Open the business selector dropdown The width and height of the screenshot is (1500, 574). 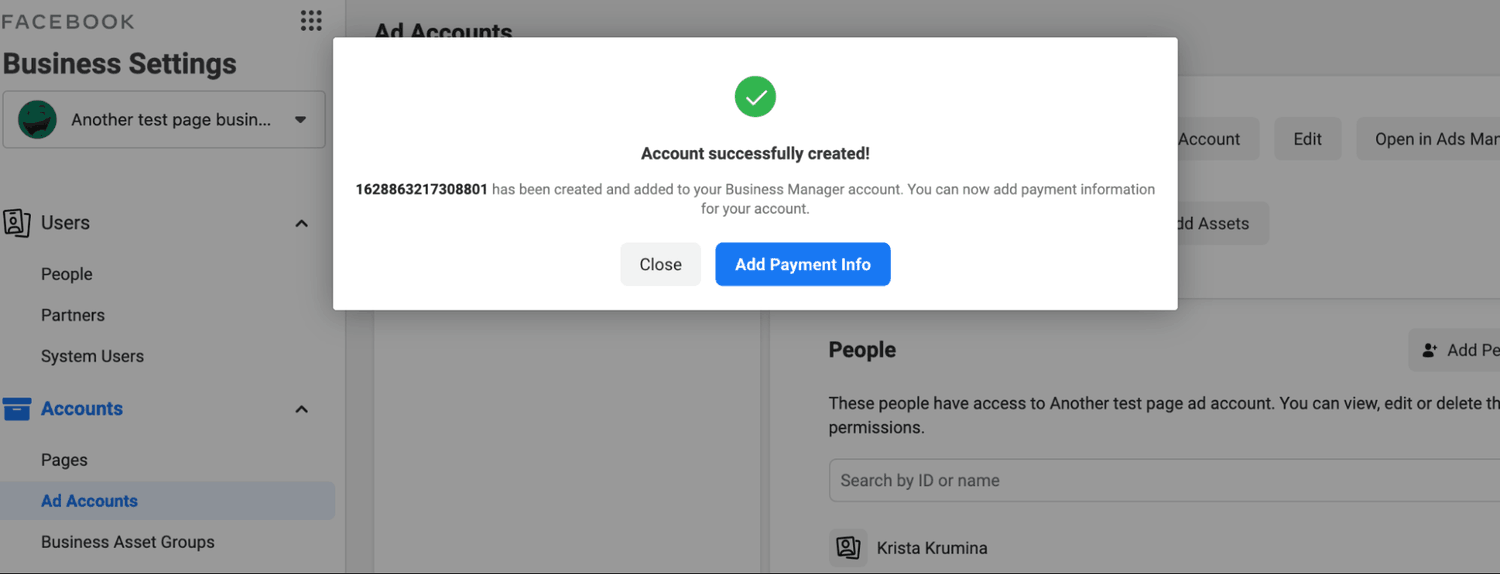[x=164, y=120]
